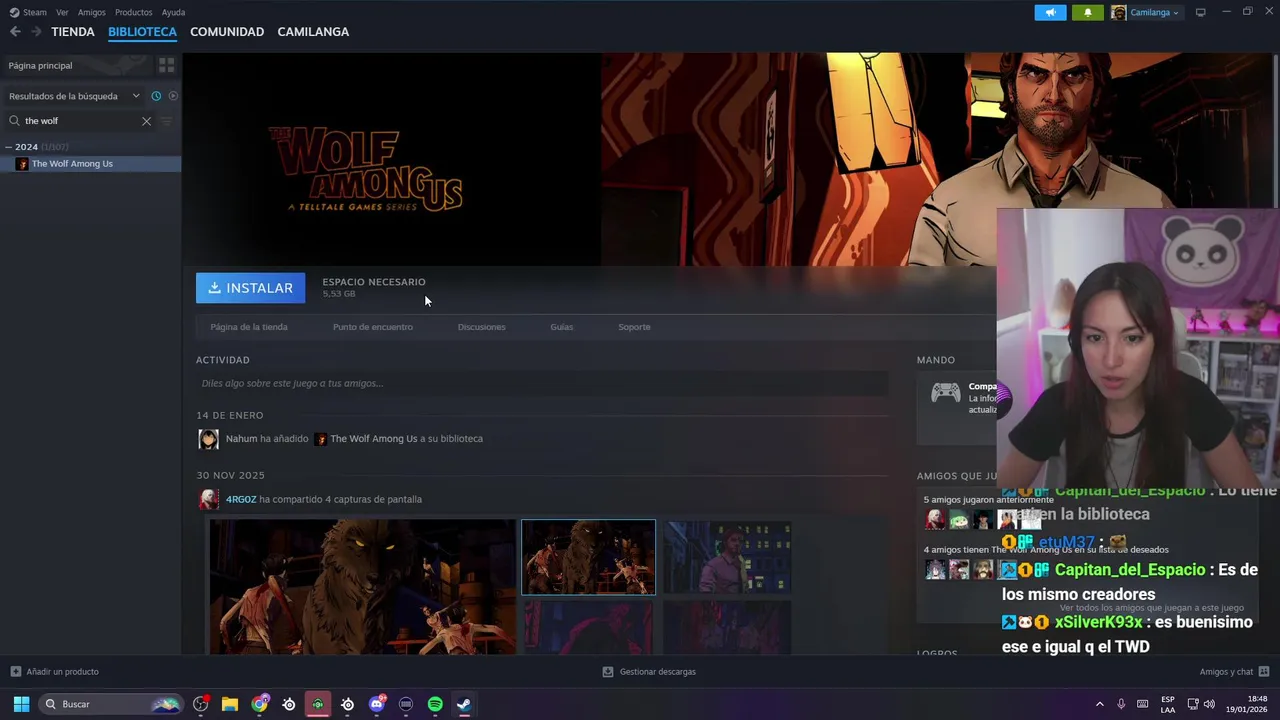Image resolution: width=1280 pixels, height=720 pixels.
Task: Switch to the BIBLIOTECA tab
Action: coord(142,32)
